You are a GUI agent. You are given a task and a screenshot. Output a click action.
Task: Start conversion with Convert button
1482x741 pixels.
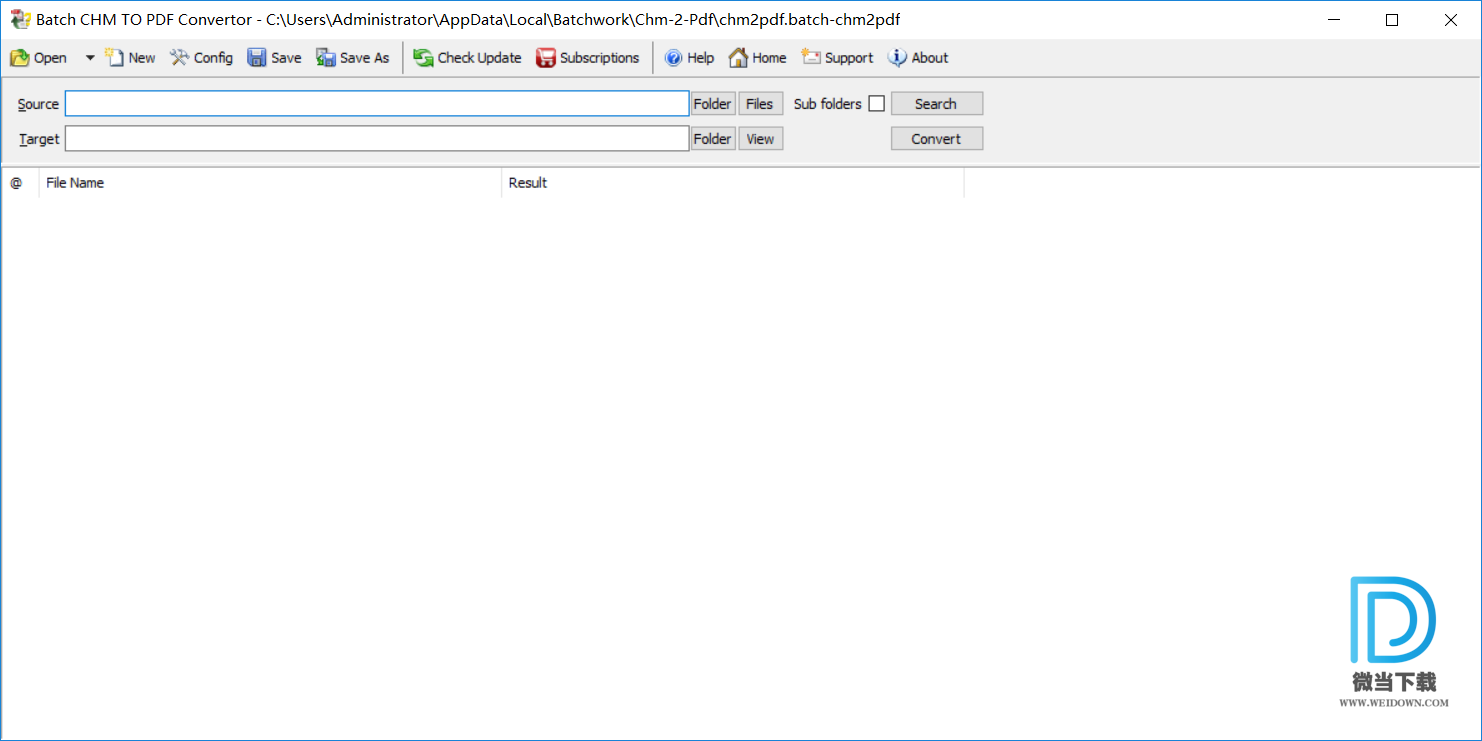[936, 139]
